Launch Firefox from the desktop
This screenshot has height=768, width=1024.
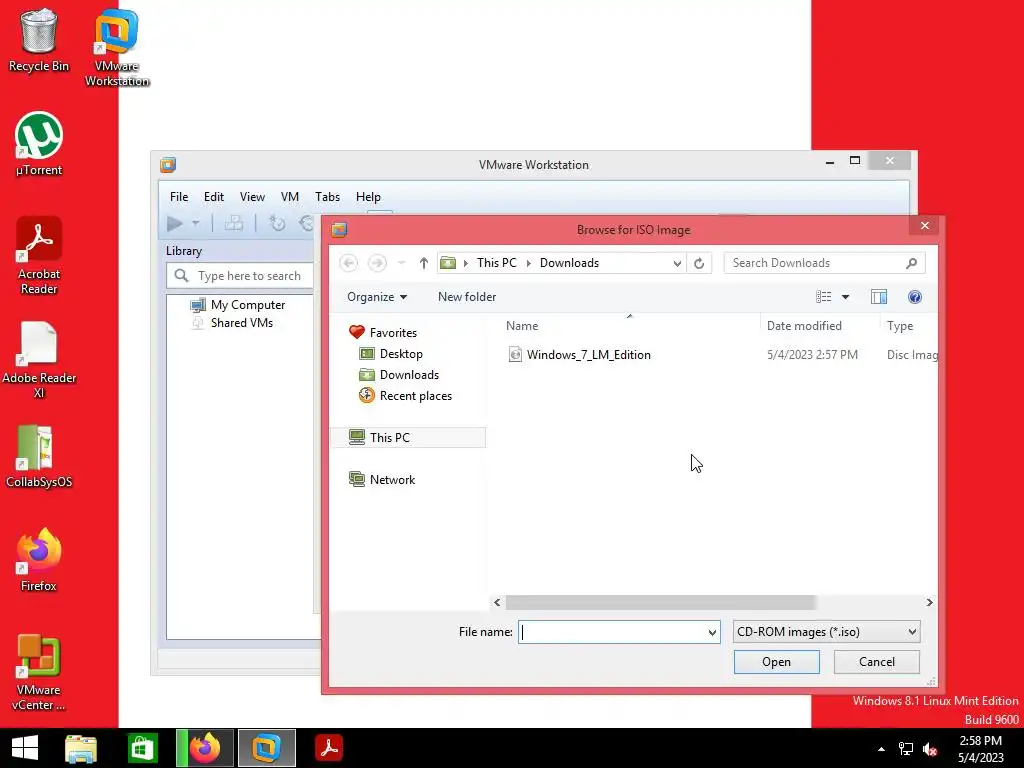(x=39, y=560)
